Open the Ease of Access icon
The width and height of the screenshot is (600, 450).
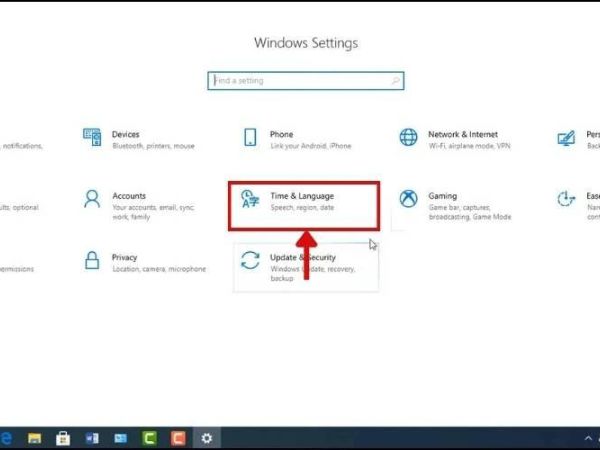pos(566,199)
